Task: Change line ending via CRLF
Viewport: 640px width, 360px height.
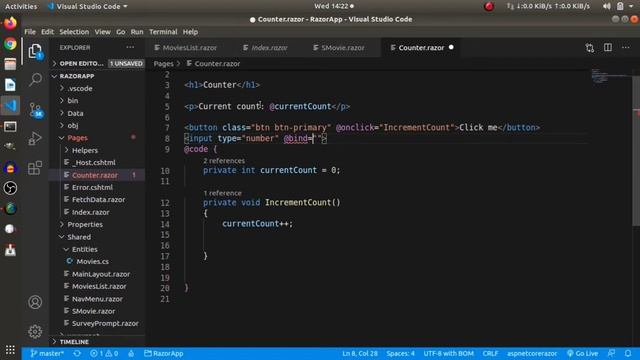Action: pos(490,353)
